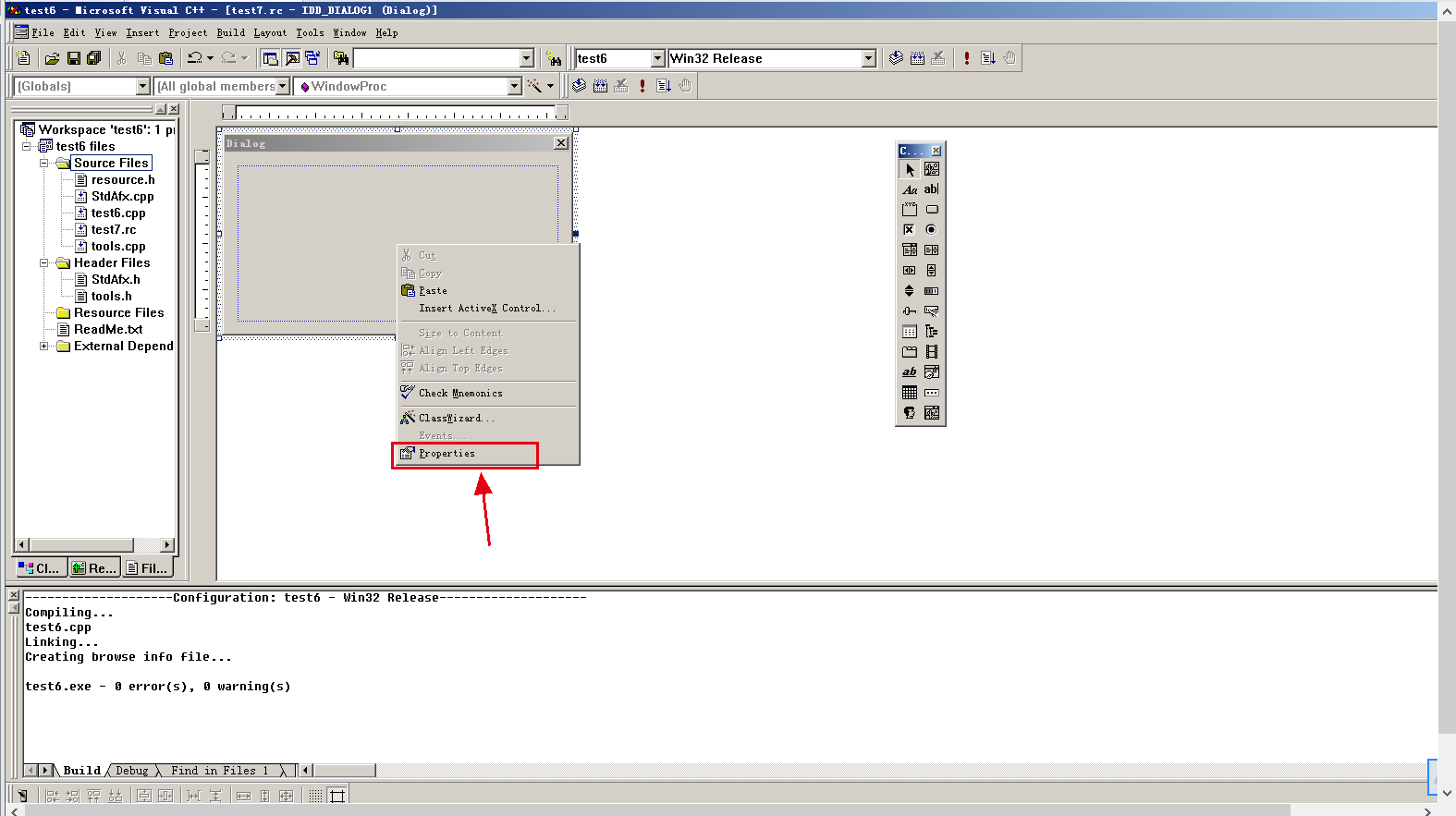This screenshot has height=816, width=1456.
Task: Select the Tab control tool
Action: point(910,352)
